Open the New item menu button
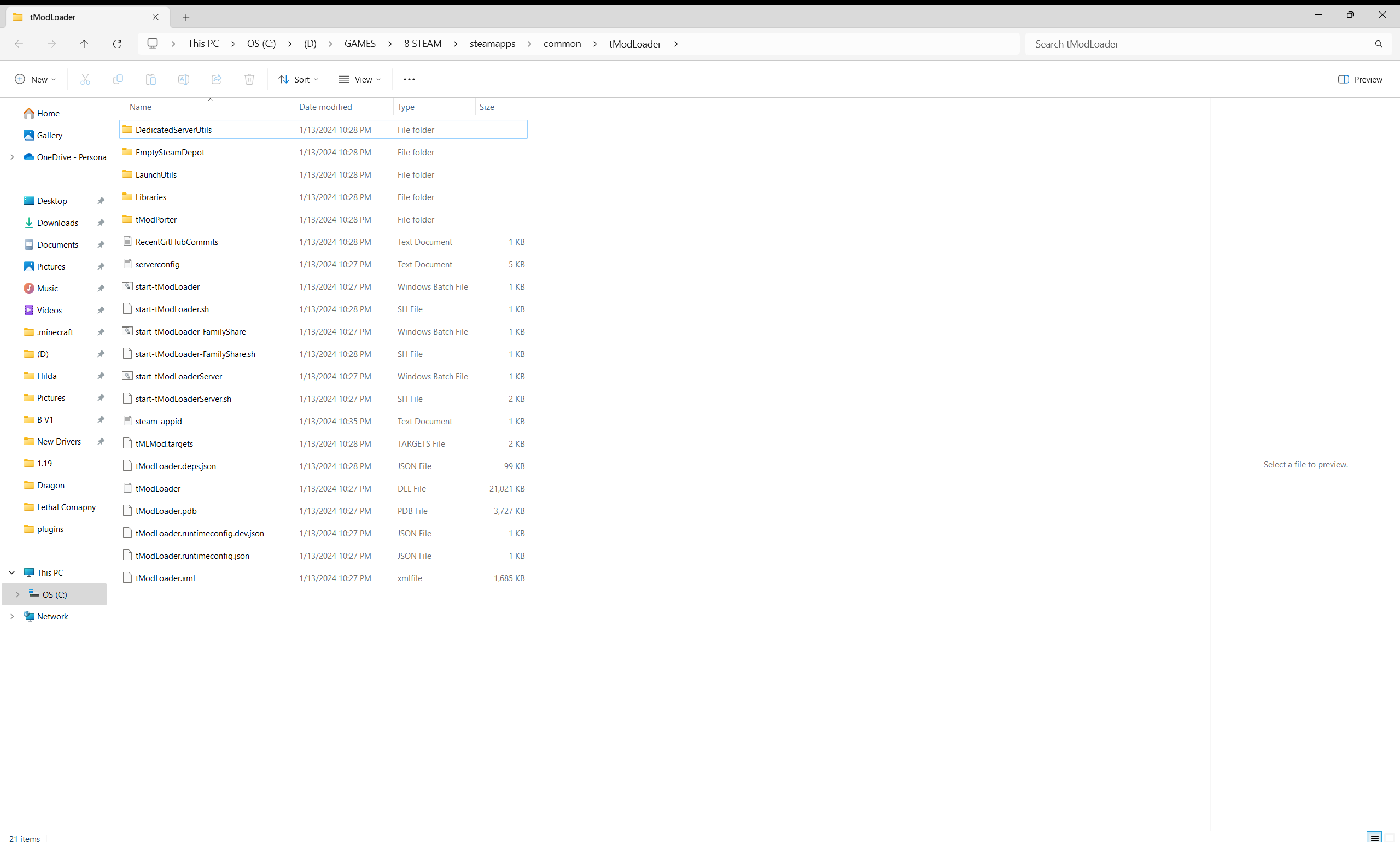 click(35, 79)
